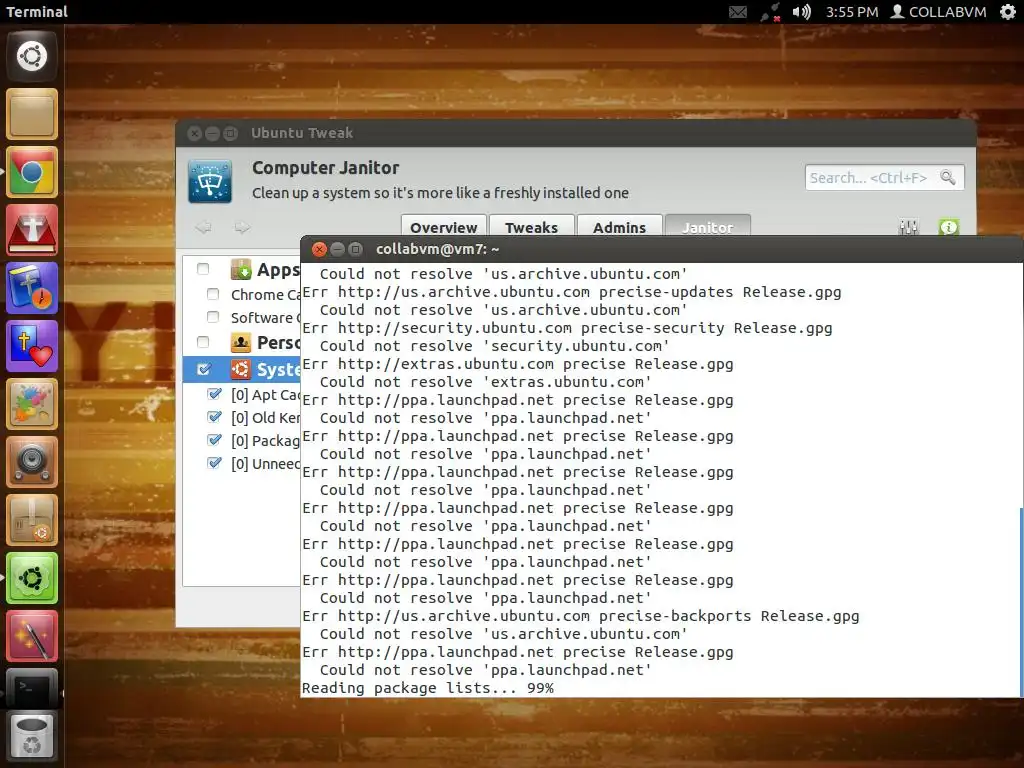
Task: Click the Computer Janitor broom icon
Action: tap(210, 182)
